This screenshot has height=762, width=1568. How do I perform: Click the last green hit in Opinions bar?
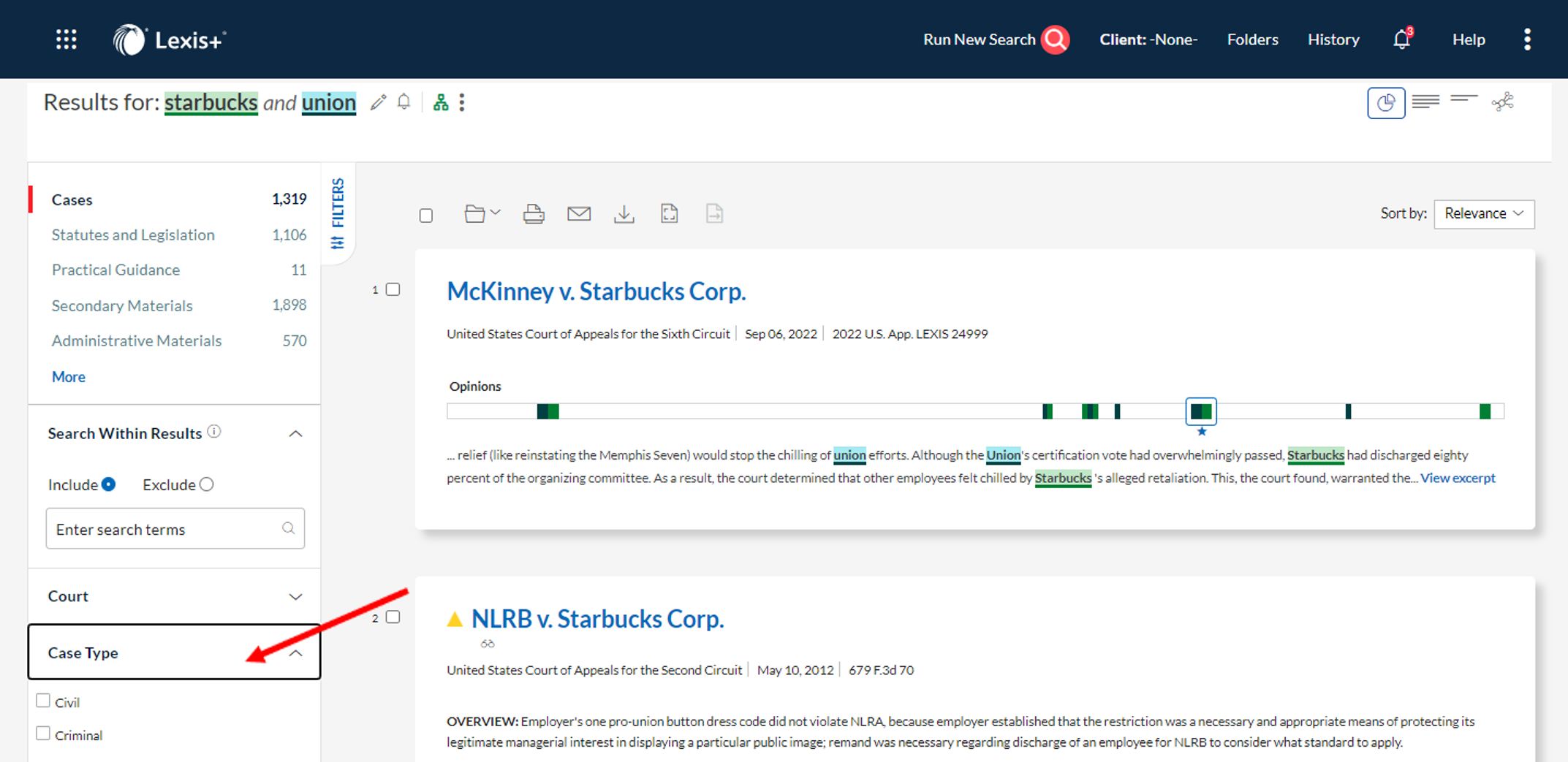point(1485,411)
